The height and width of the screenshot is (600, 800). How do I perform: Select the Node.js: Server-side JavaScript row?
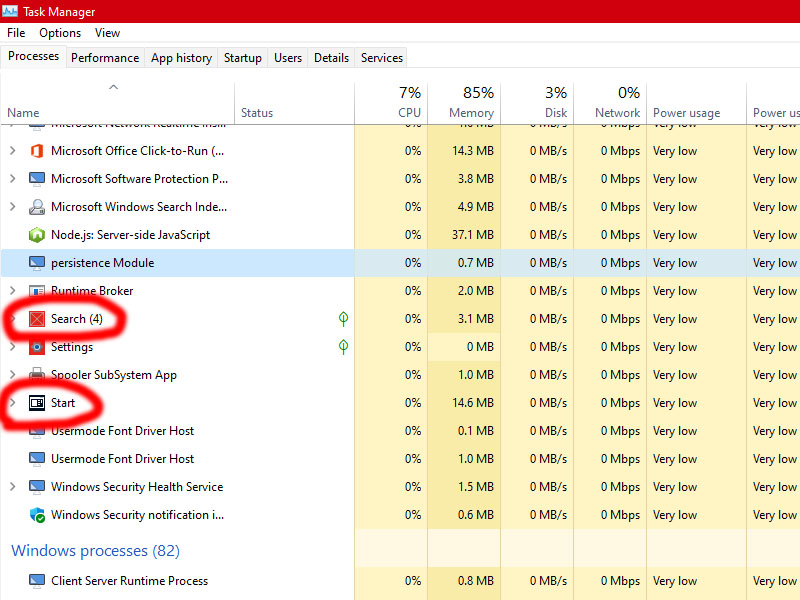coord(400,235)
